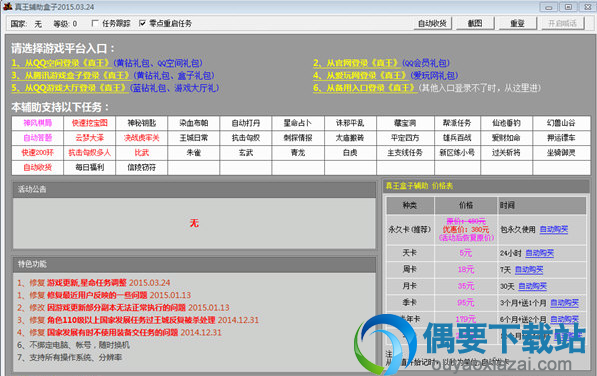This screenshot has height=376, width=597.
Task: Choose the 刺探情报 task
Action: click(x=298, y=138)
